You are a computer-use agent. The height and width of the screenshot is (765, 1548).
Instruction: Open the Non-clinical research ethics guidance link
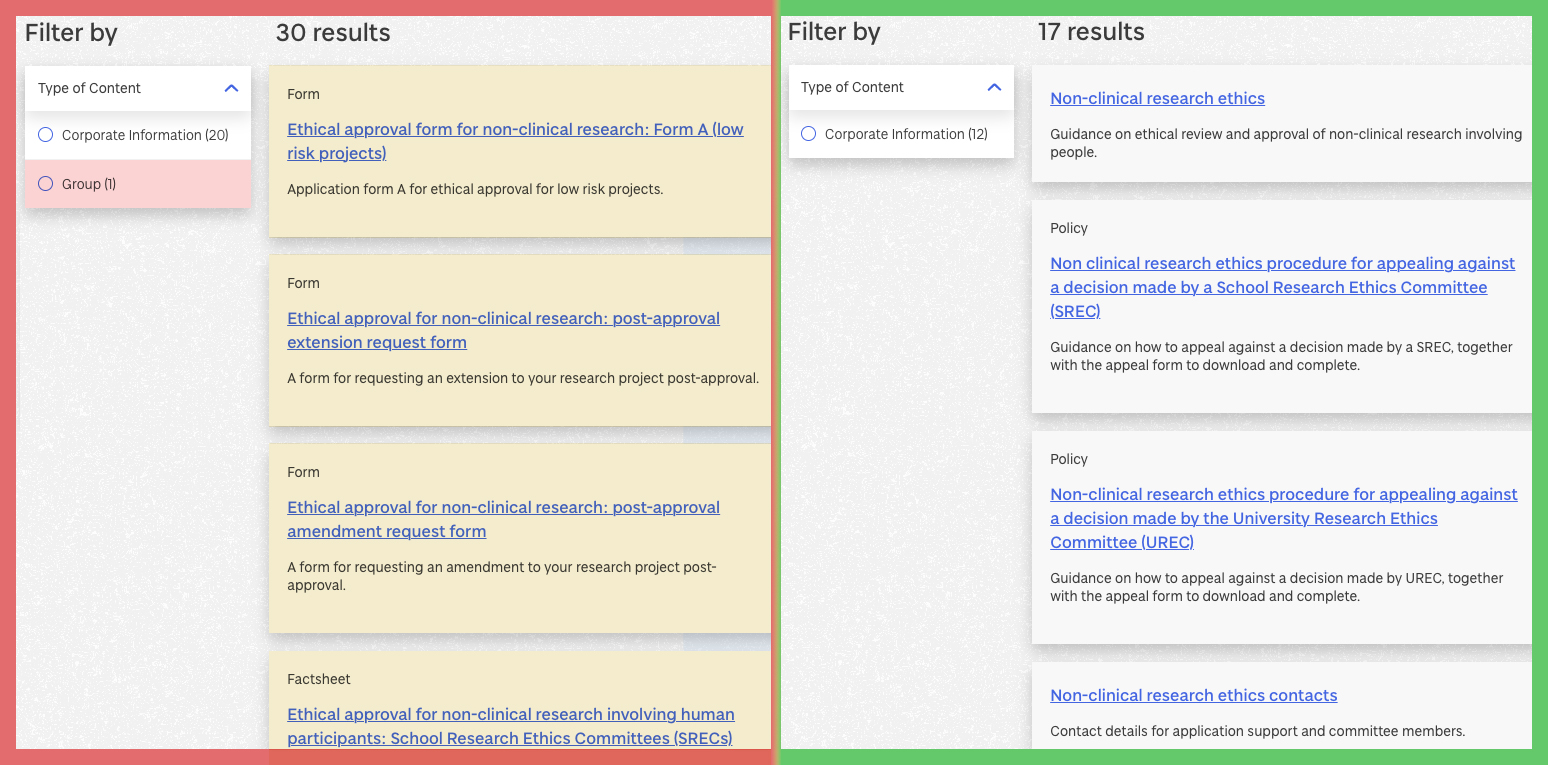click(x=1157, y=98)
